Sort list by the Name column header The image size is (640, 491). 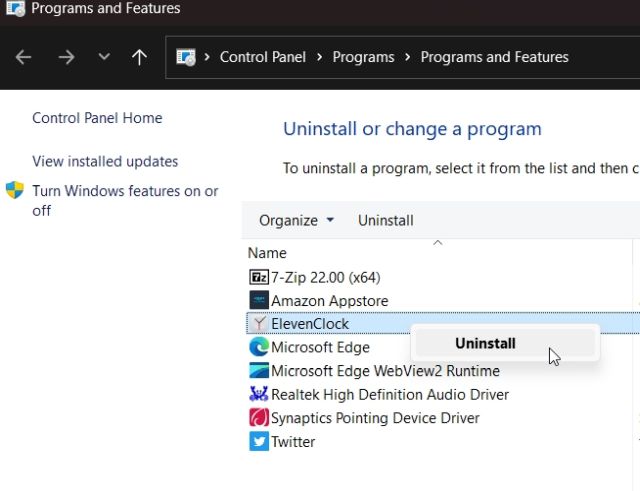tap(267, 253)
